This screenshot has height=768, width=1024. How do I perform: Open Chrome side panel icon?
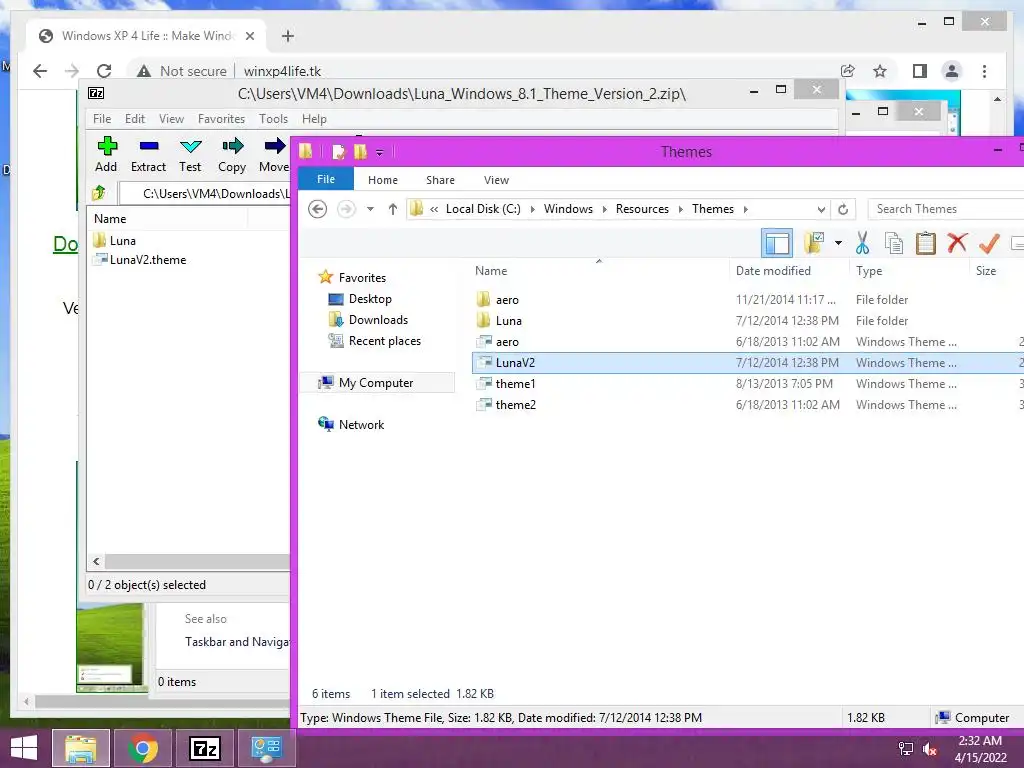920,71
